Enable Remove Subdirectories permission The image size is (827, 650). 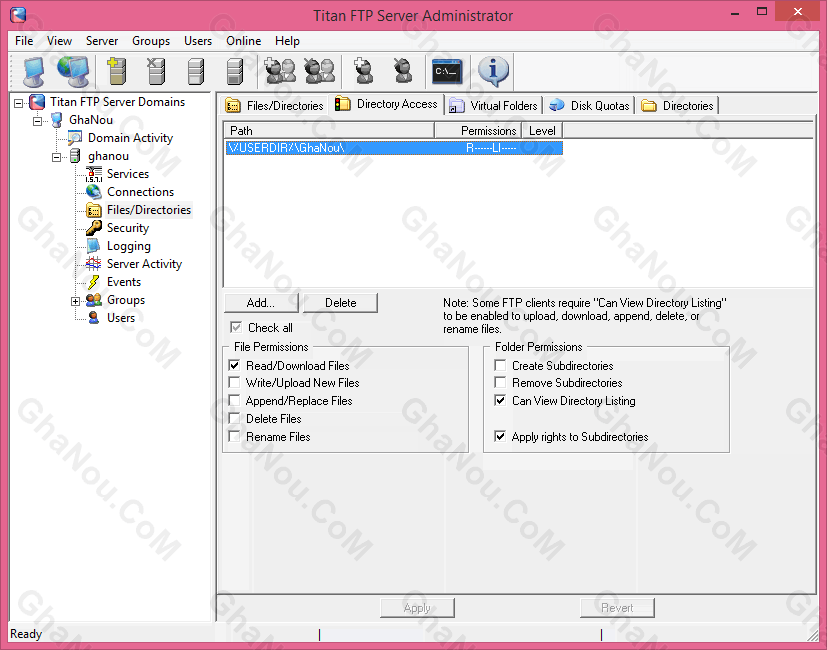click(500, 383)
